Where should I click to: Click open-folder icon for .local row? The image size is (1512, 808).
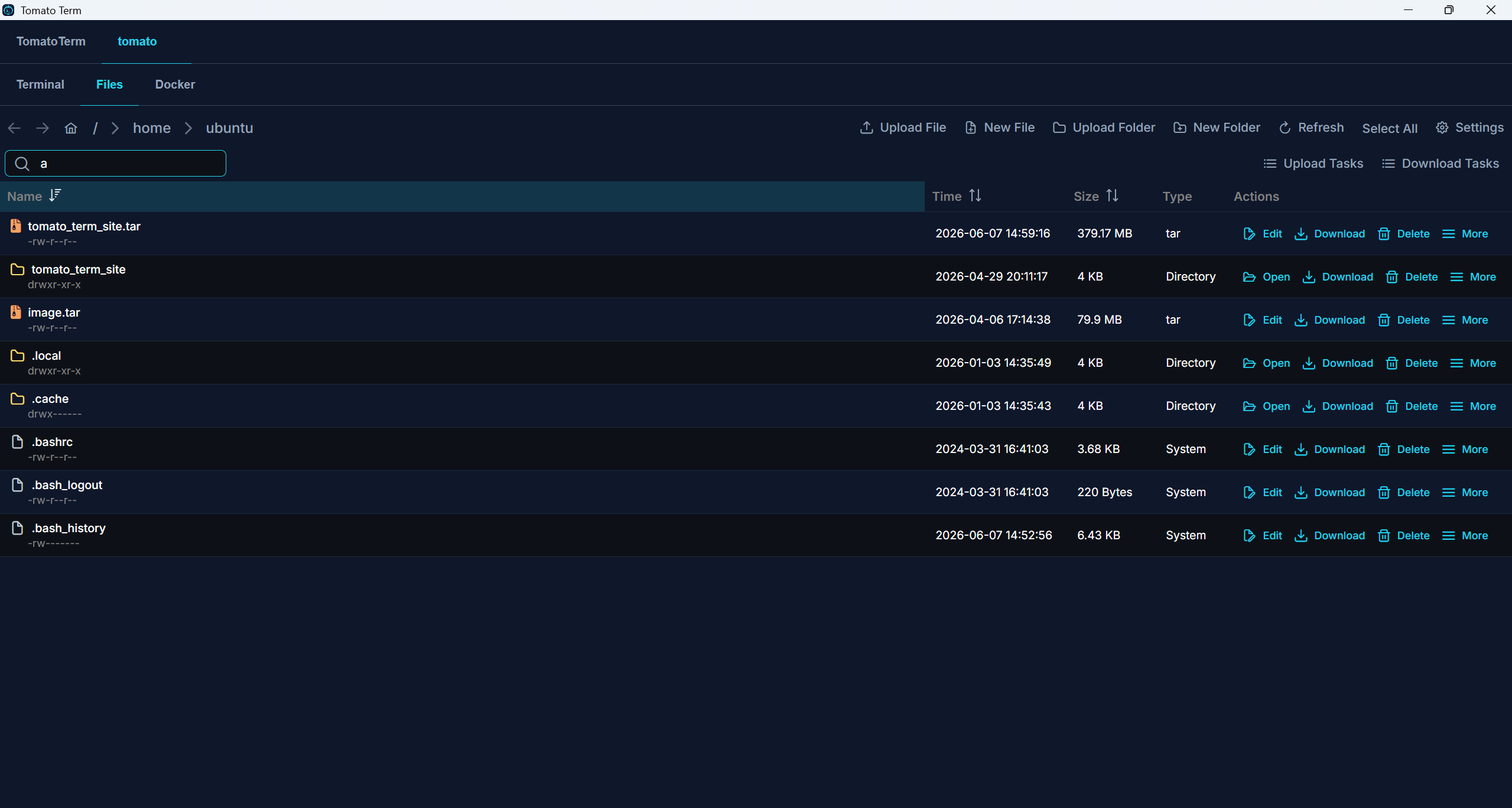[x=1249, y=363]
